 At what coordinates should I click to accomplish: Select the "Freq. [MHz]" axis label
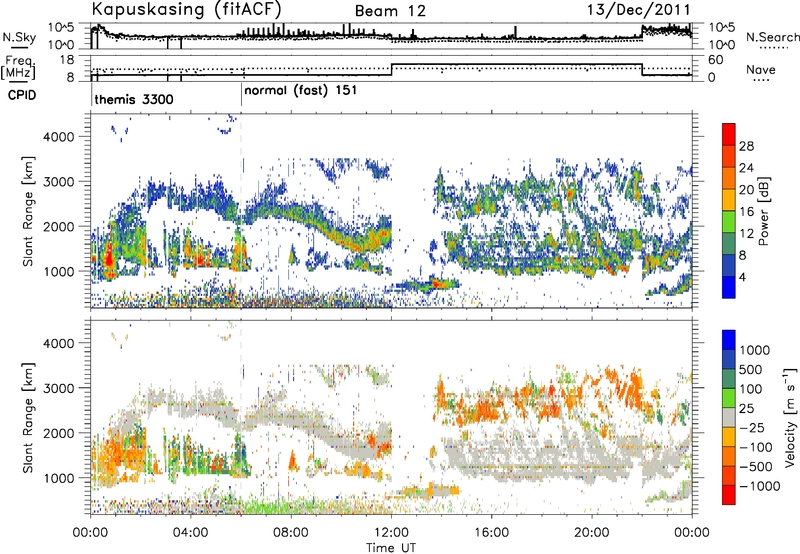(x=18, y=68)
